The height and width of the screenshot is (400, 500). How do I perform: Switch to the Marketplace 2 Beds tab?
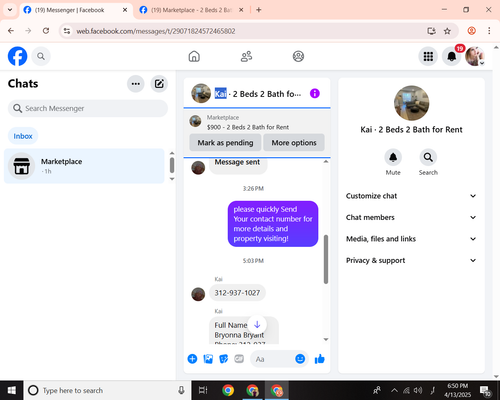point(192,10)
